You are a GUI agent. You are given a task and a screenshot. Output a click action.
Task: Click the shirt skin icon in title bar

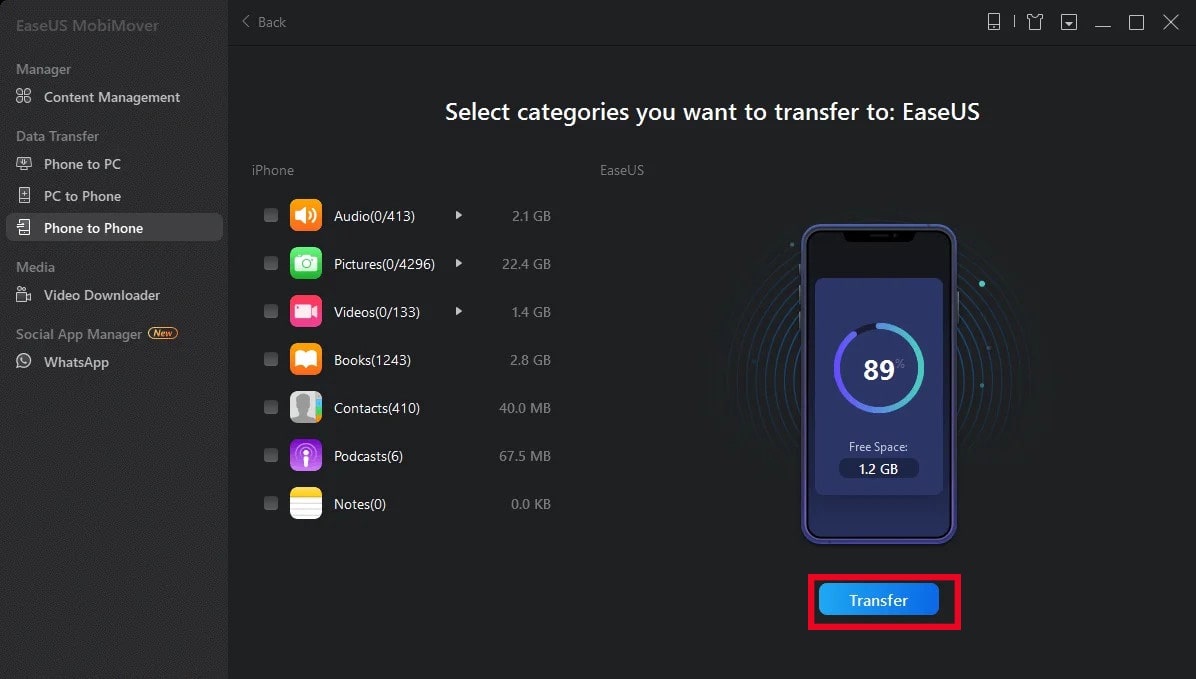[1034, 21]
